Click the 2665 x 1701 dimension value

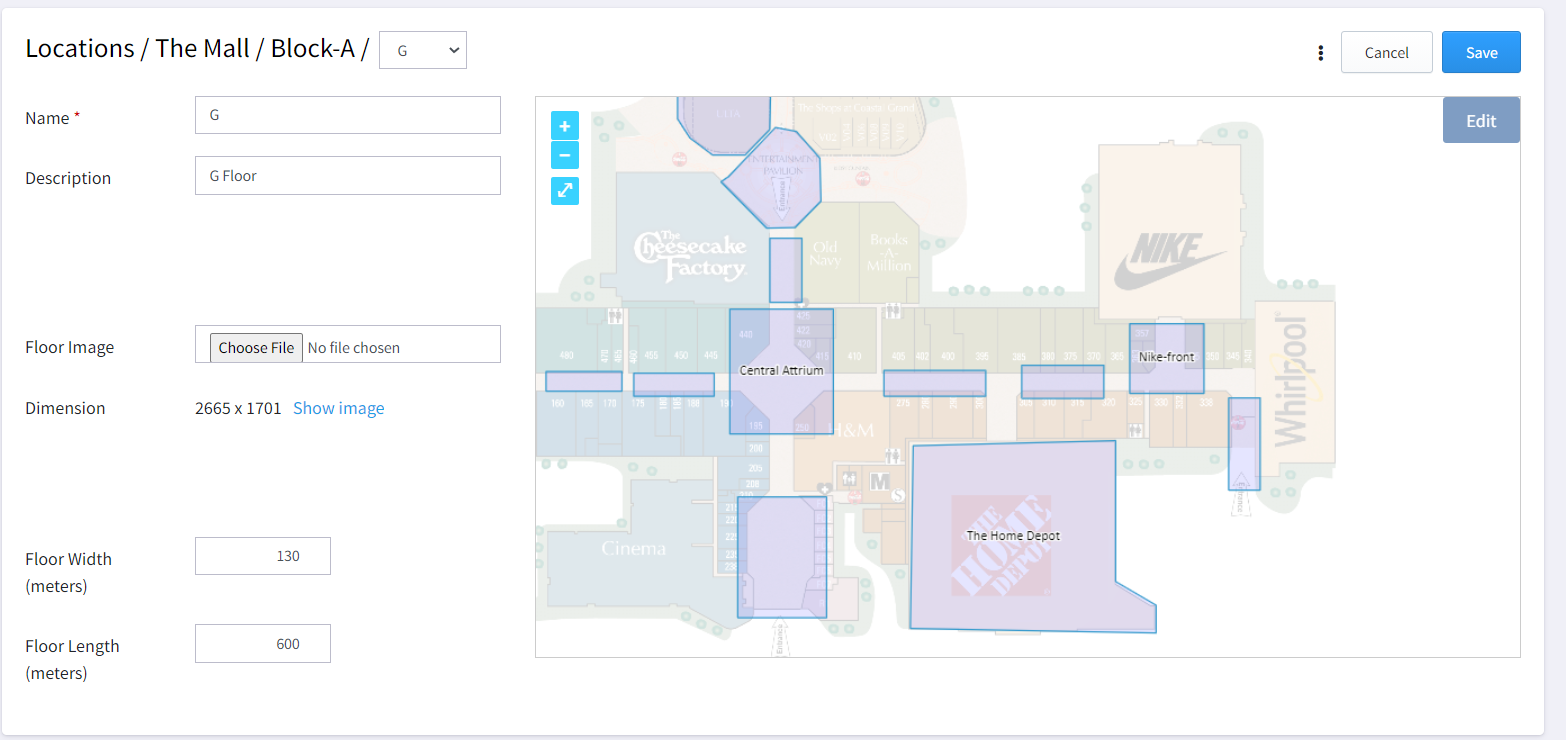pyautogui.click(x=238, y=408)
